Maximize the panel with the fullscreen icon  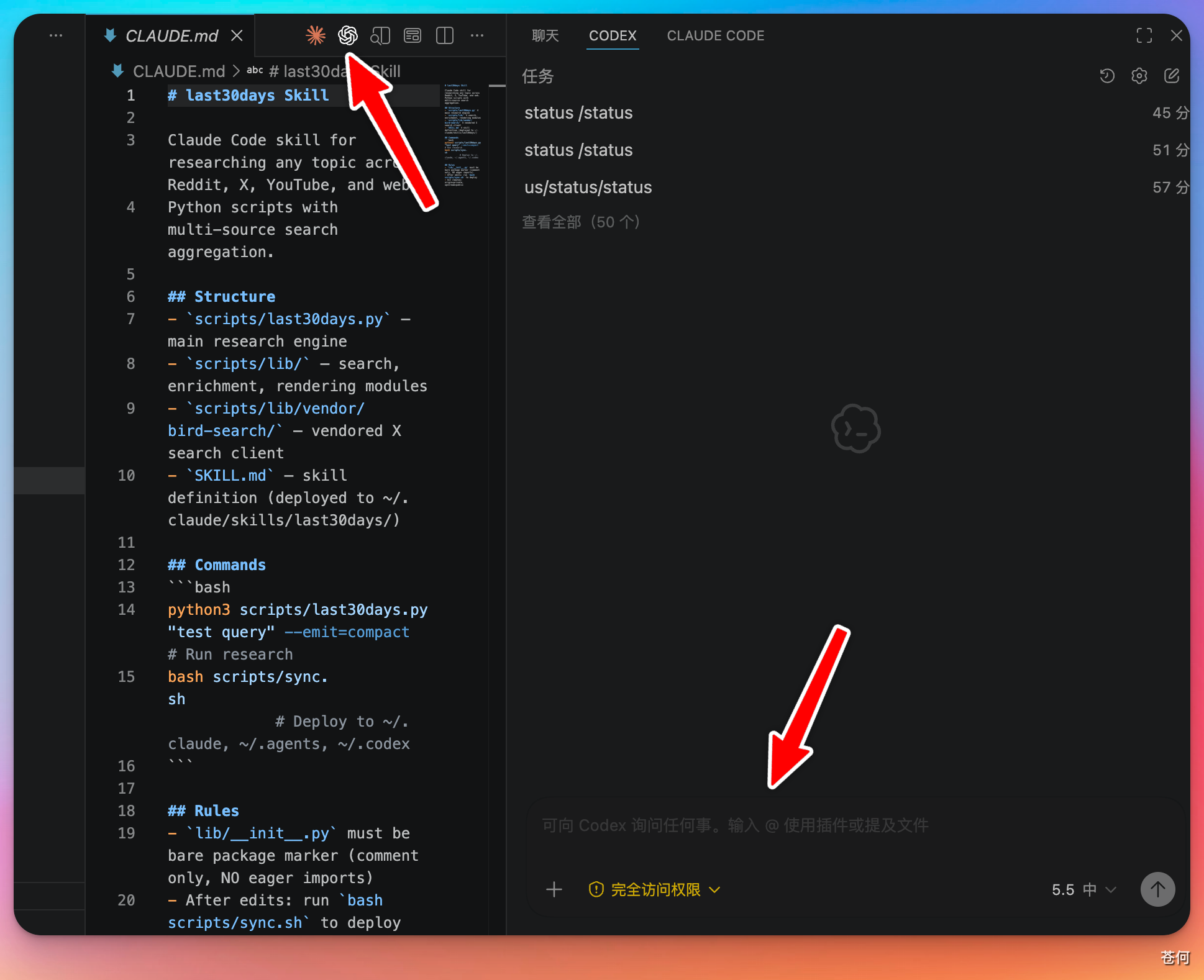pyautogui.click(x=1144, y=35)
